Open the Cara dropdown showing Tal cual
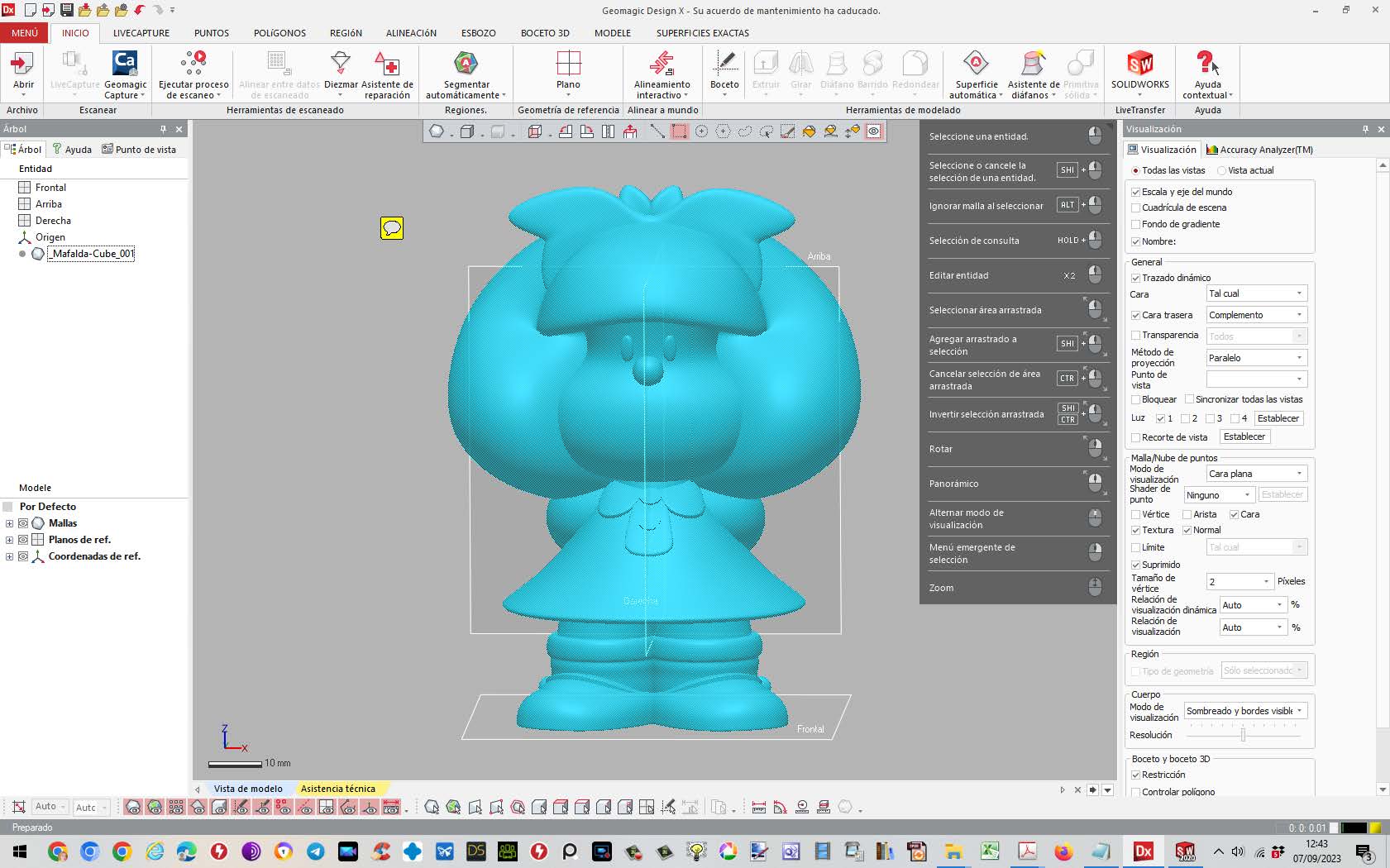 click(x=1256, y=293)
